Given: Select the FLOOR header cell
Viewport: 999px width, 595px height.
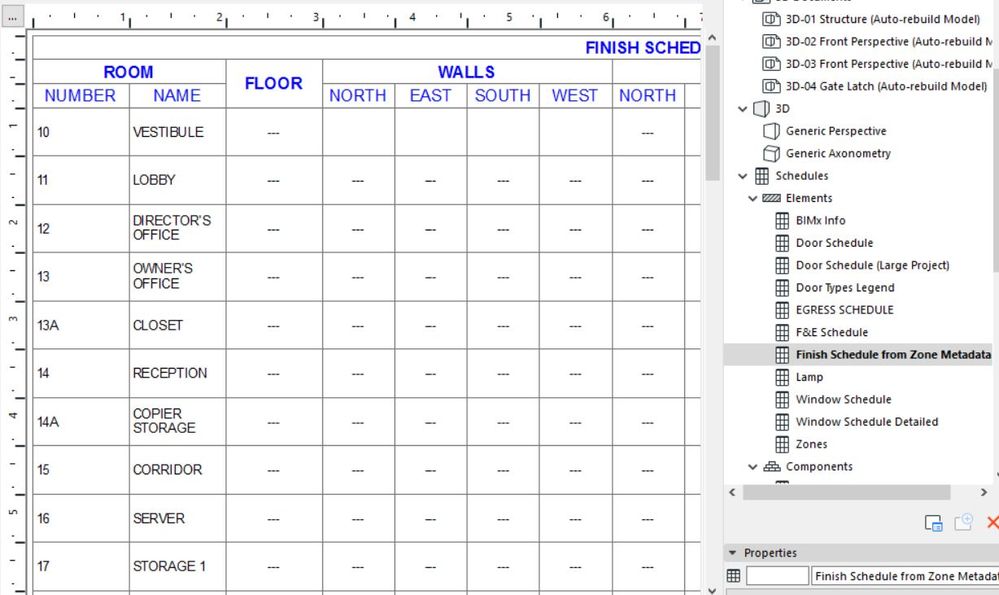Looking at the screenshot, I should coord(274,83).
